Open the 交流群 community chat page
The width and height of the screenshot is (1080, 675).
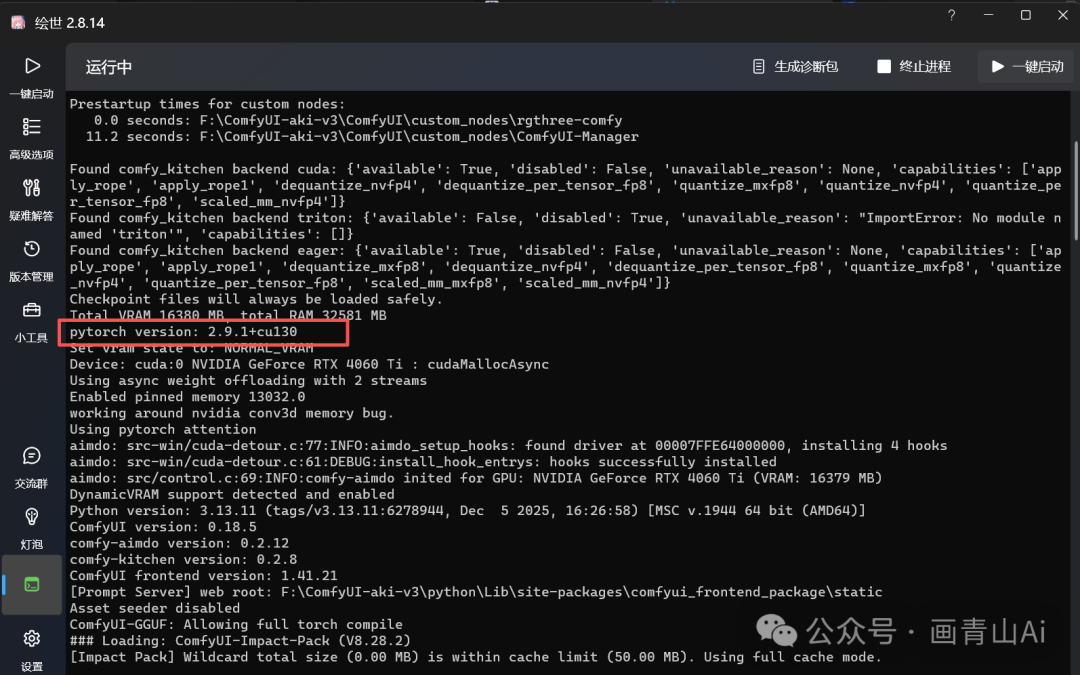tap(31, 466)
